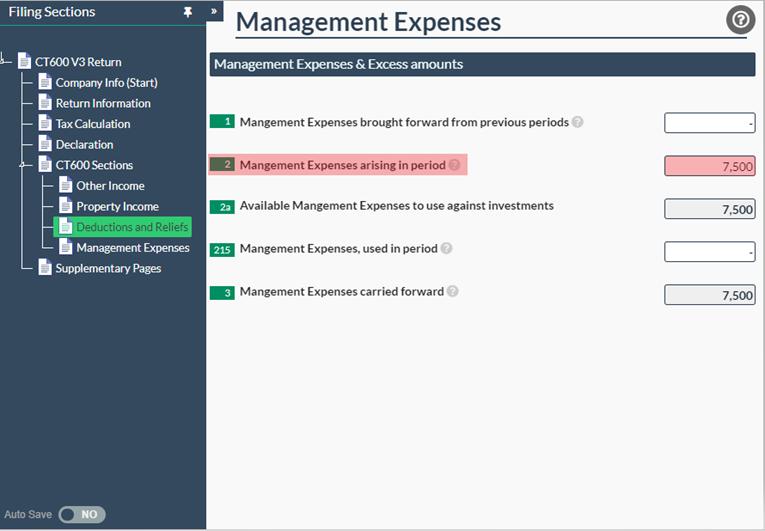Image resolution: width=765 pixels, height=531 pixels.
Task: Click box 2a badge
Action: [222, 207]
